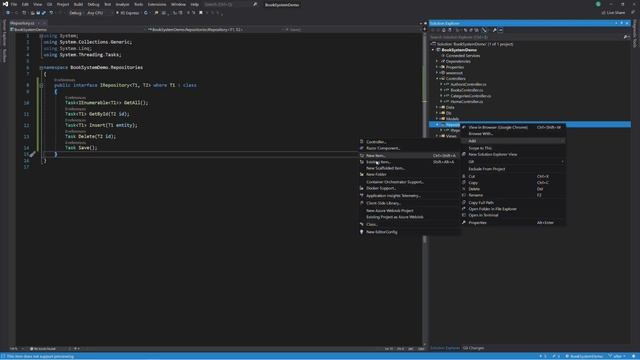Open the Debug configuration dropdown

(76, 13)
